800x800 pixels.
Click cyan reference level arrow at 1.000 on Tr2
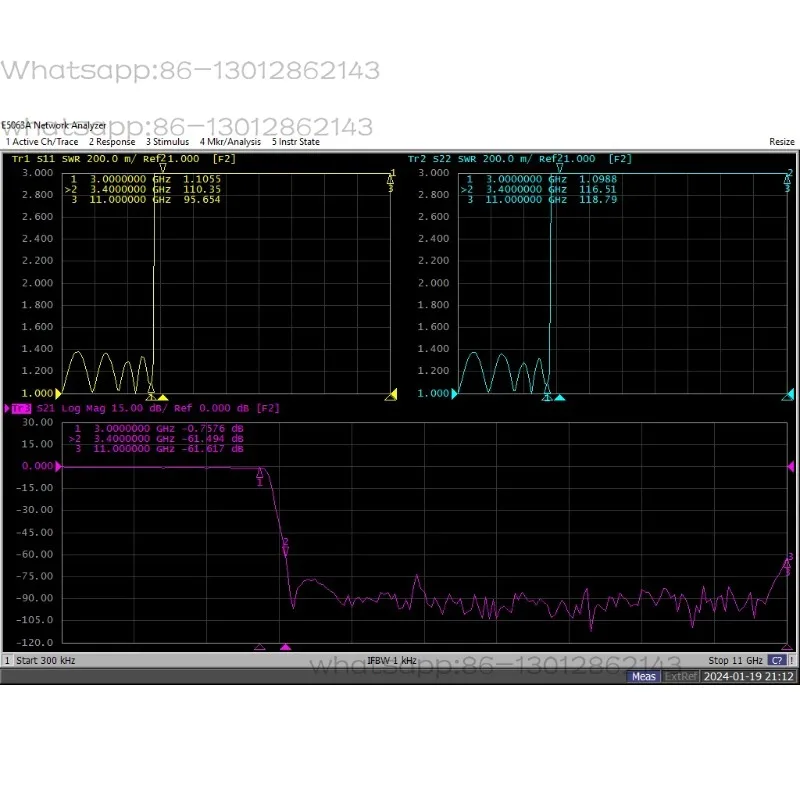click(454, 393)
